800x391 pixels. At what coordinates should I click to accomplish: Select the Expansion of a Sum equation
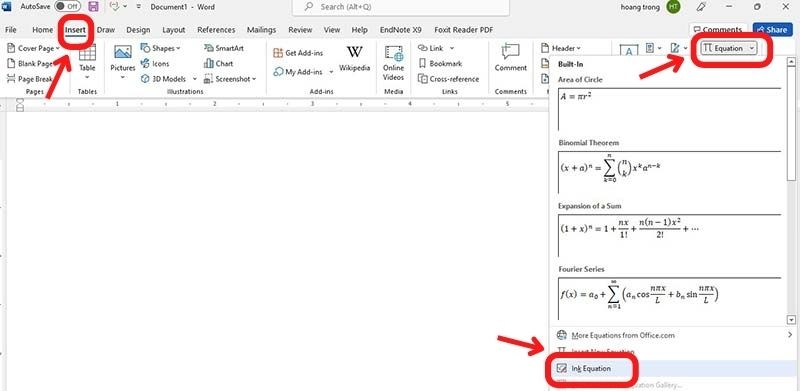669,235
